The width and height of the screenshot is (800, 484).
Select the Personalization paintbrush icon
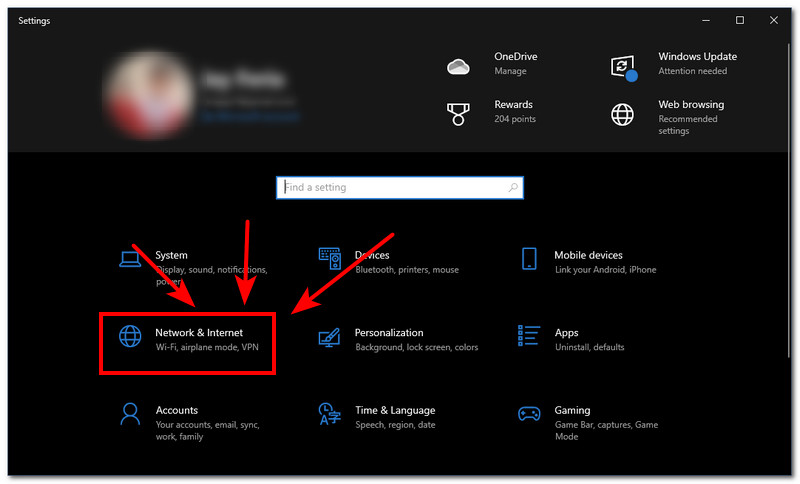pyautogui.click(x=329, y=338)
